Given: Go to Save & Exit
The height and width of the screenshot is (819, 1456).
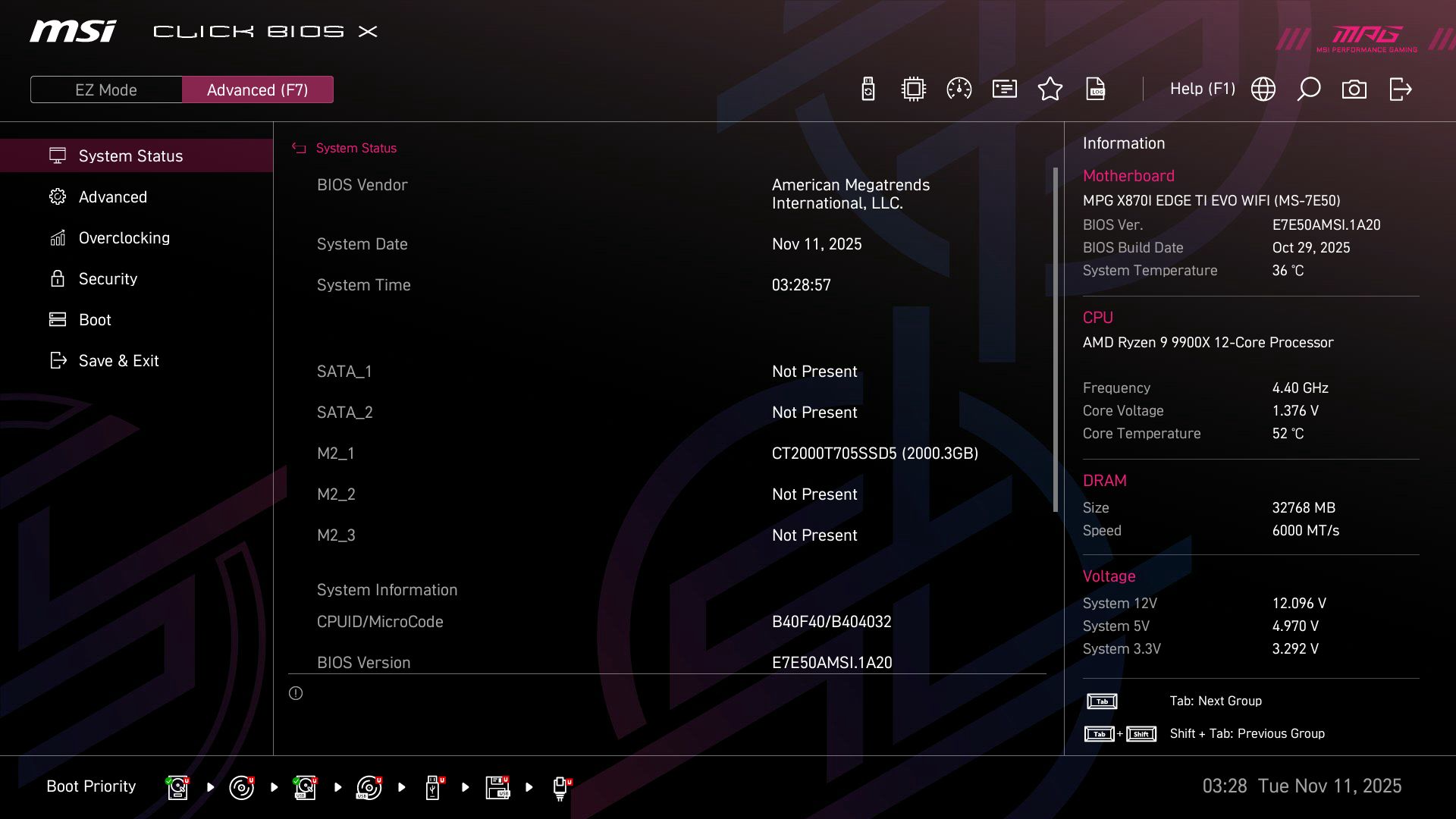Looking at the screenshot, I should (119, 360).
